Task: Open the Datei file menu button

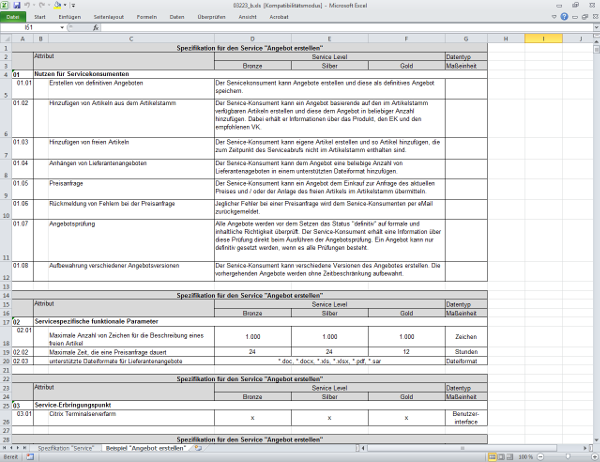Action: point(14,17)
